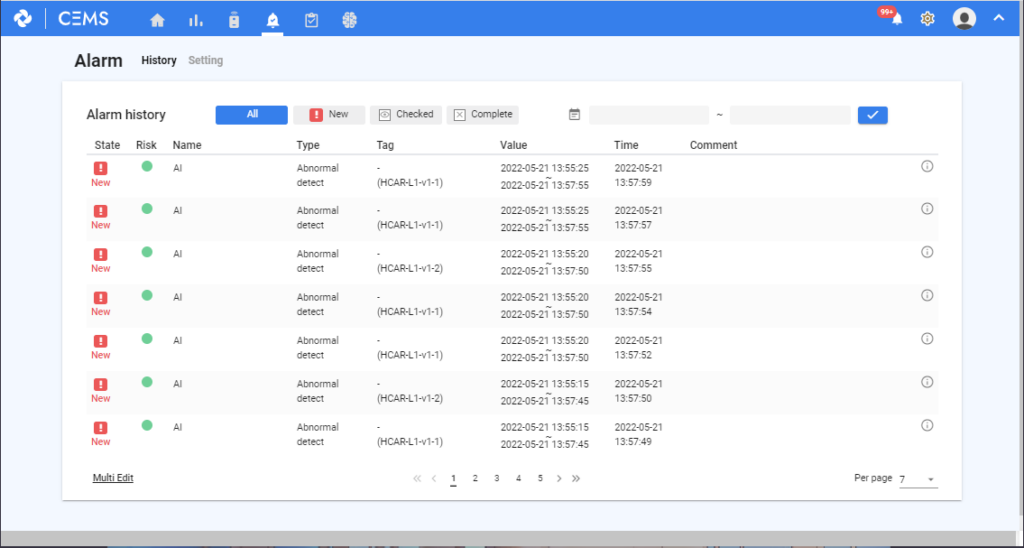Filter alarms by Complete state

(x=482, y=115)
